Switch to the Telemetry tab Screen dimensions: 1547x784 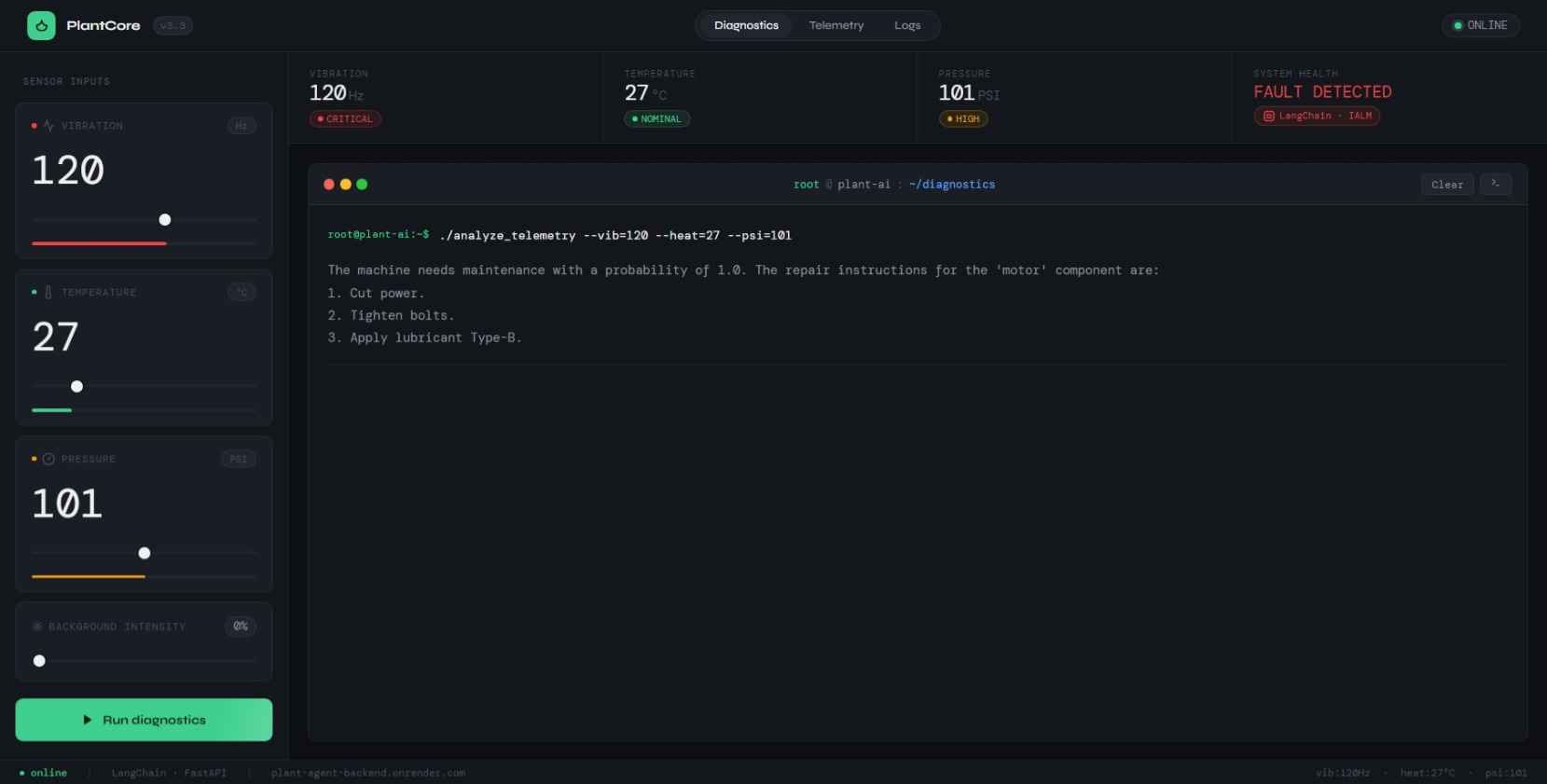(x=836, y=25)
